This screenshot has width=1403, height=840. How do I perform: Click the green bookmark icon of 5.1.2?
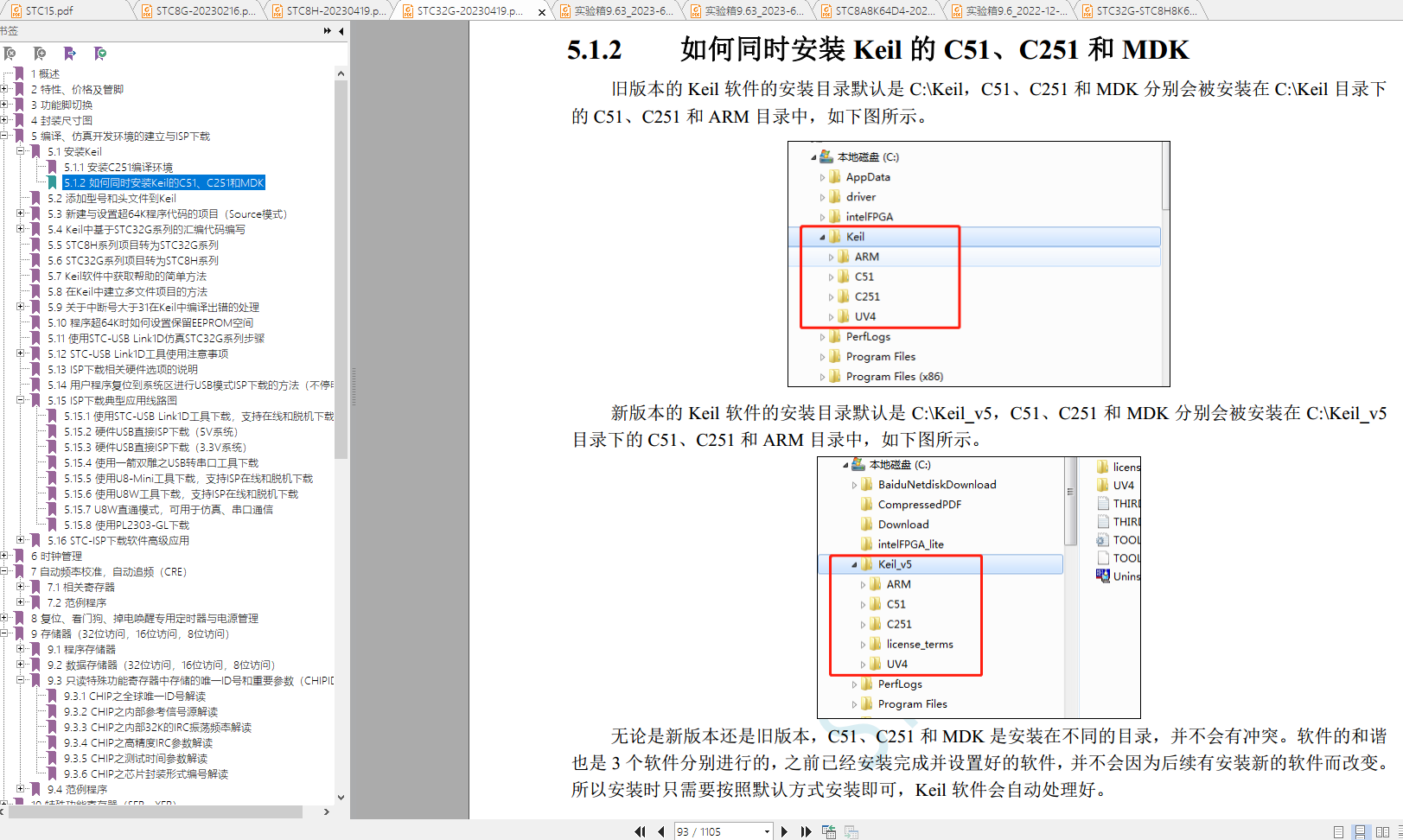(52, 183)
